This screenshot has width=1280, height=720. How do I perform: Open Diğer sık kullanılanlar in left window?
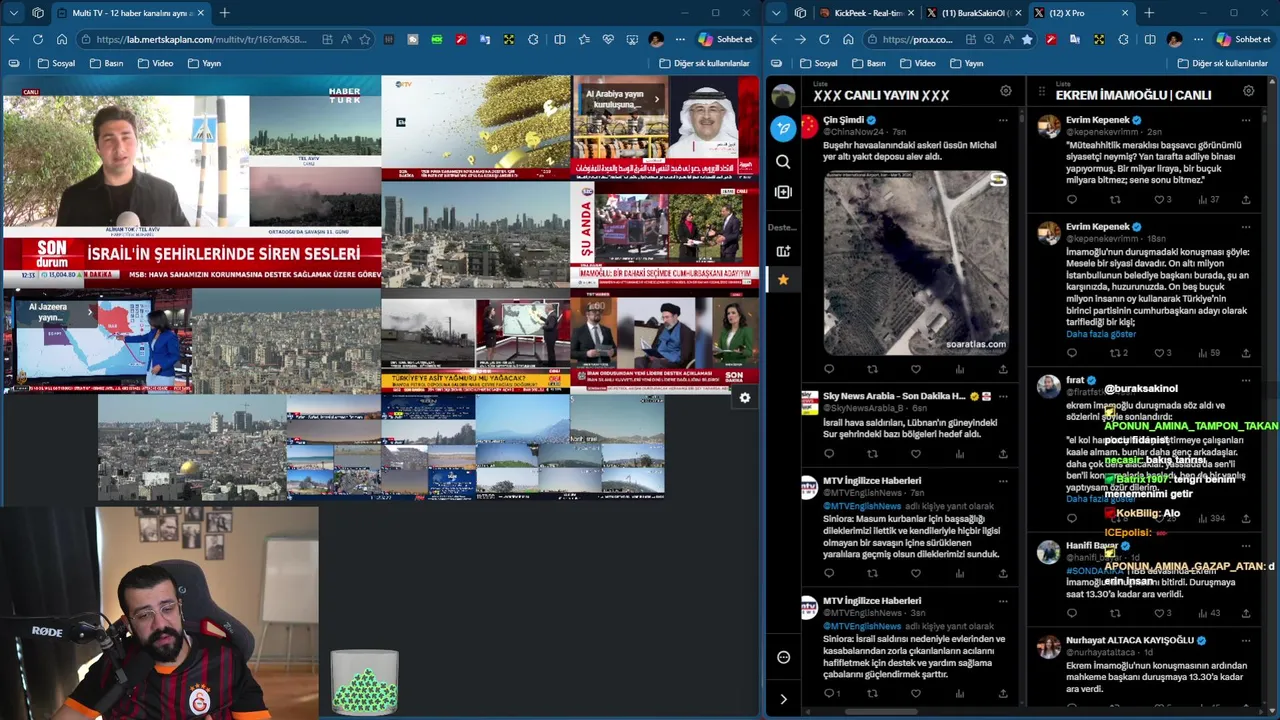pos(704,63)
